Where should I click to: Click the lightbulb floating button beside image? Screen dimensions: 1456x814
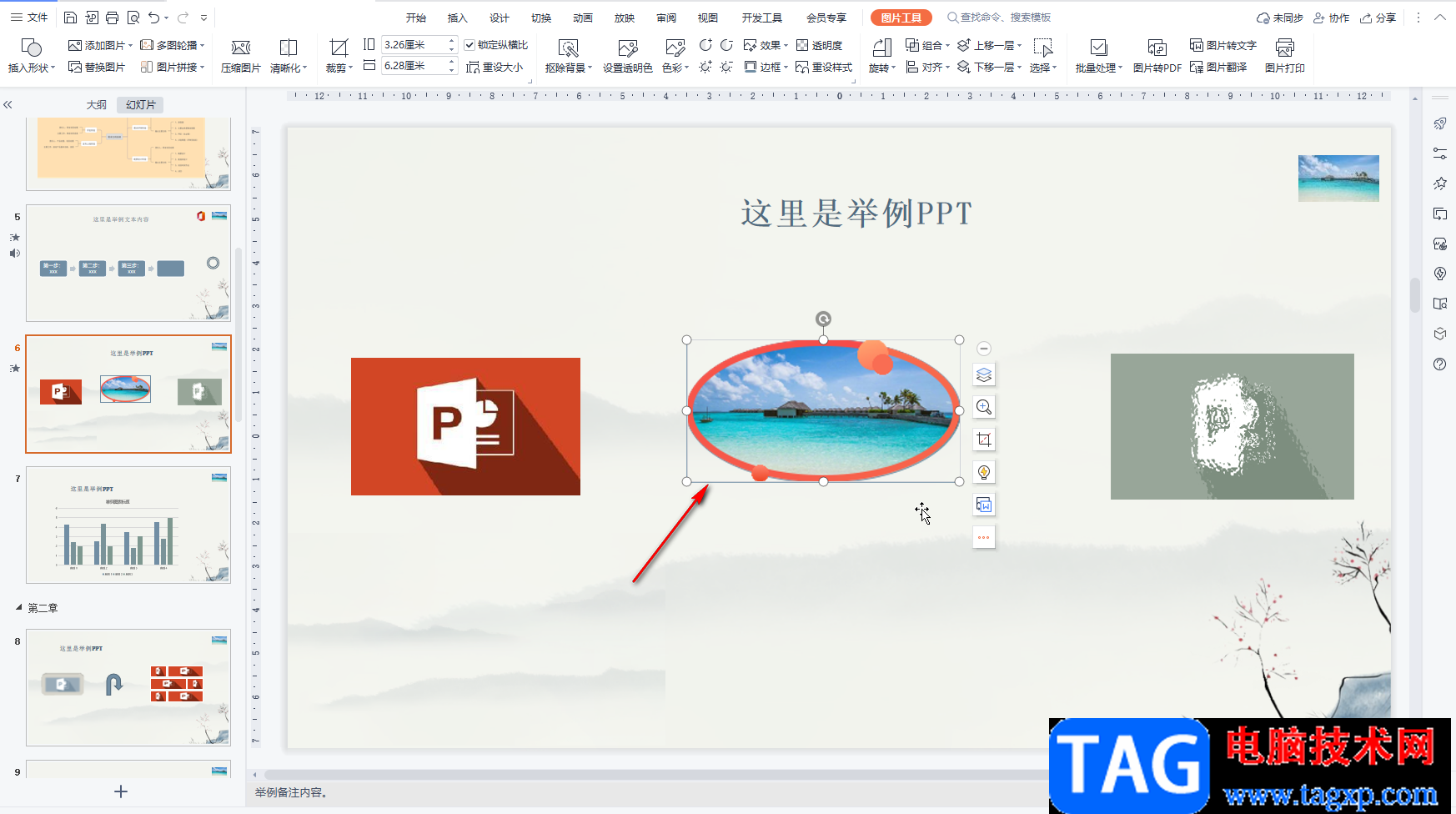[984, 472]
